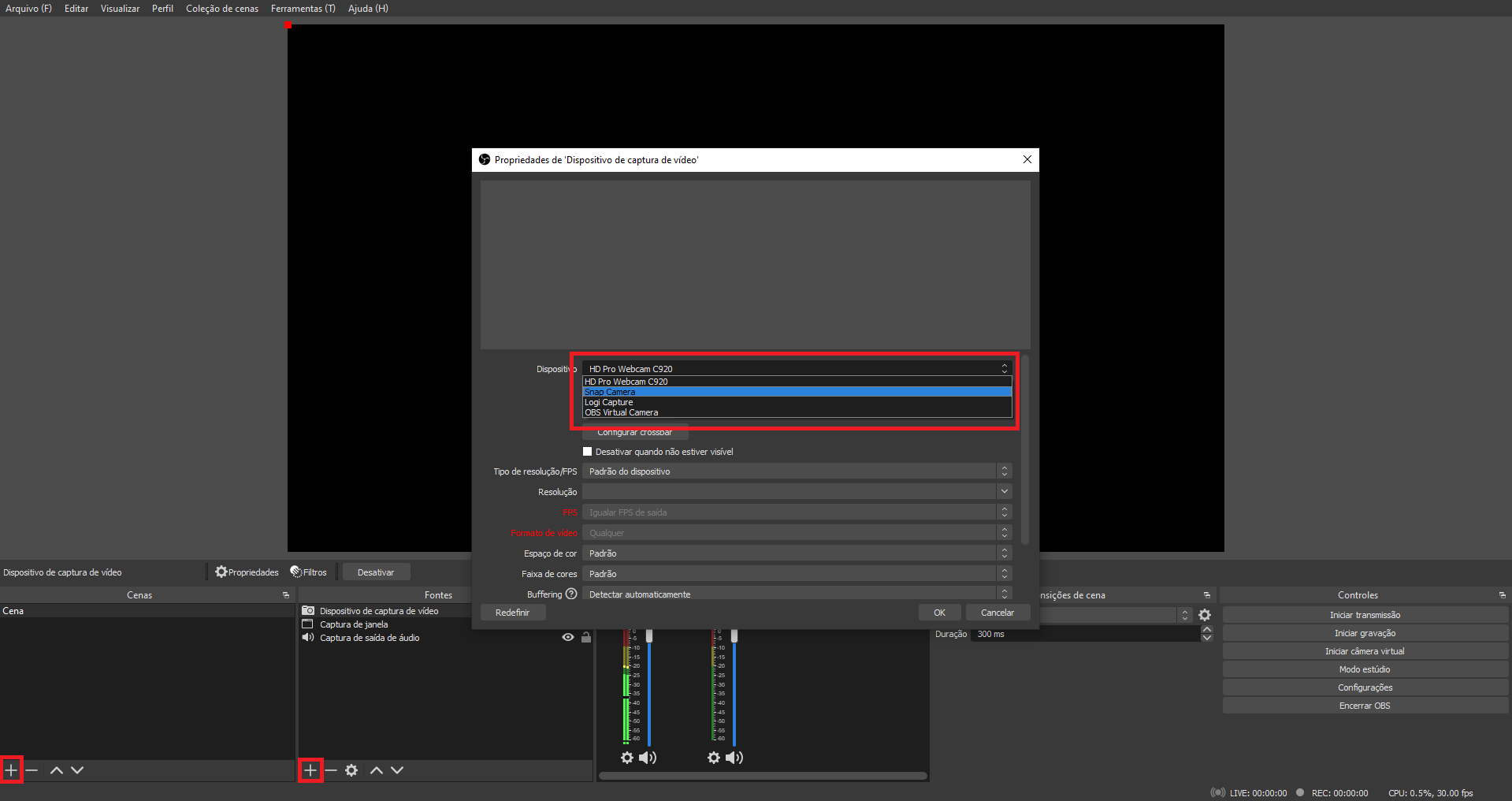Click the camera icon of Dispositivo de captura de vídeo

tap(308, 611)
